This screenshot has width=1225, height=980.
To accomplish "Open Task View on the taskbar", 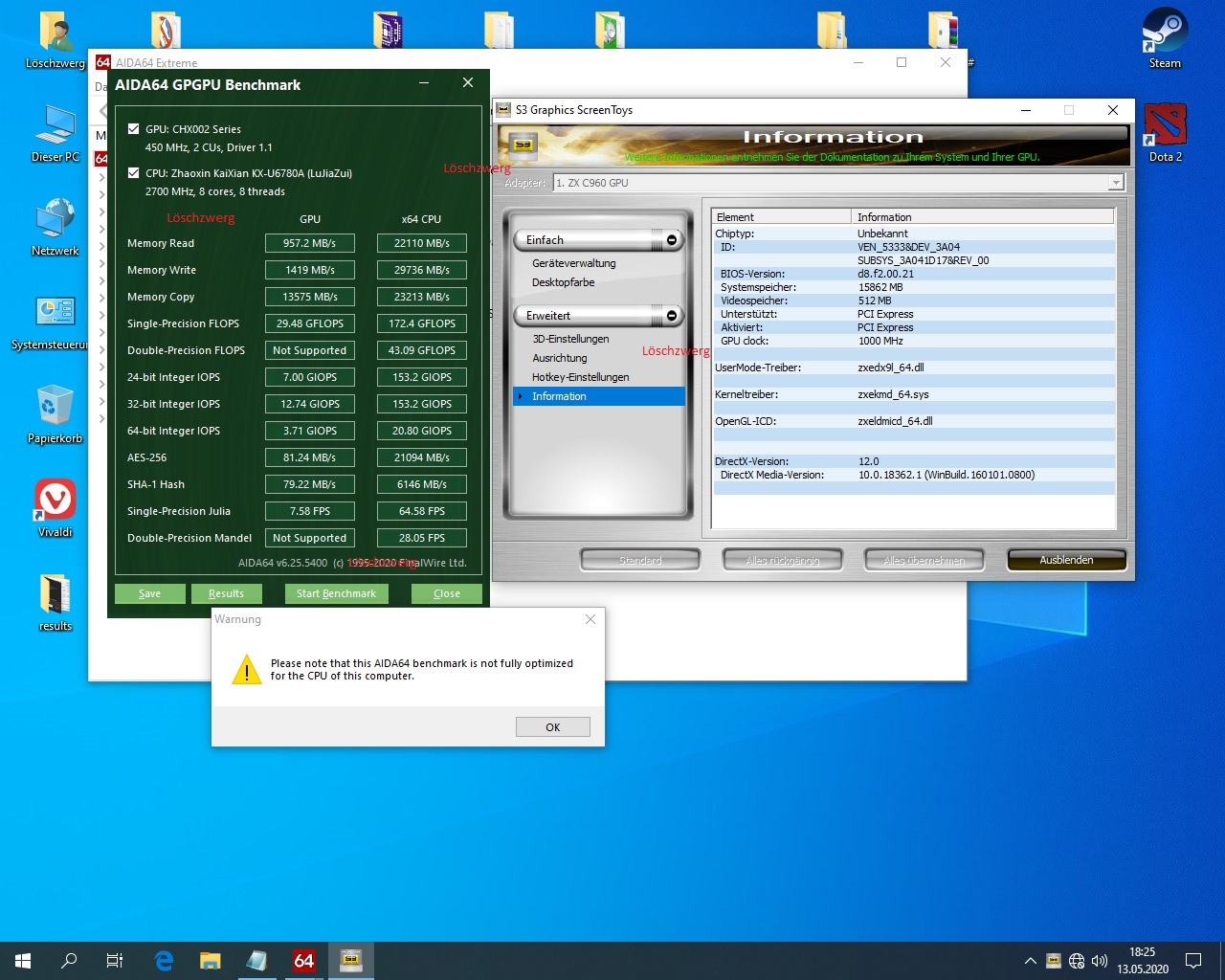I will click(115, 960).
